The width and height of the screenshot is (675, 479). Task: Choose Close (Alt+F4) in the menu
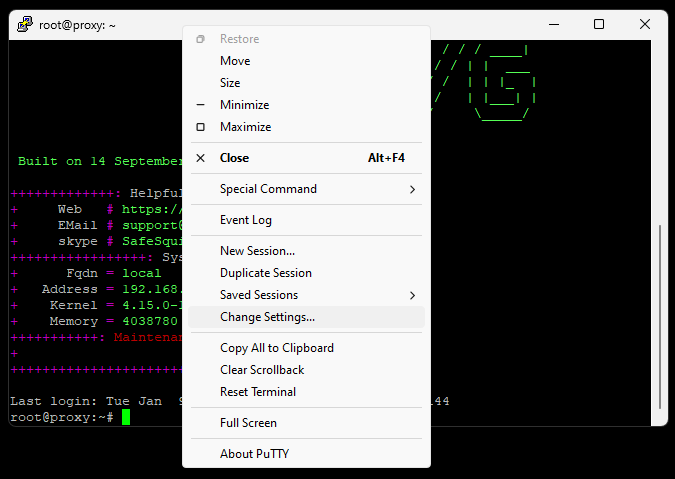click(306, 158)
